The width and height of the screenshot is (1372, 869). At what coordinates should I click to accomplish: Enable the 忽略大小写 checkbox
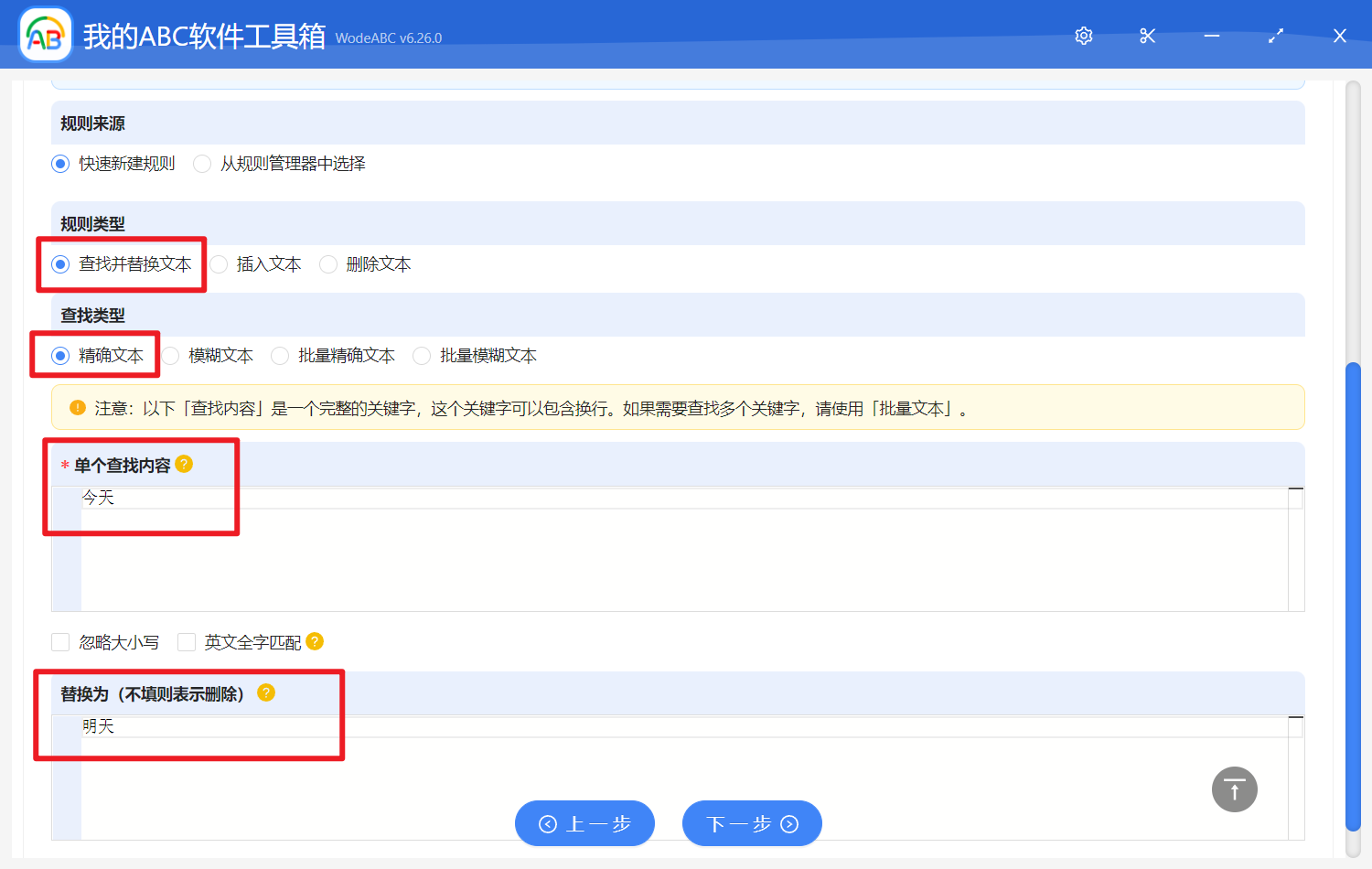[60, 642]
